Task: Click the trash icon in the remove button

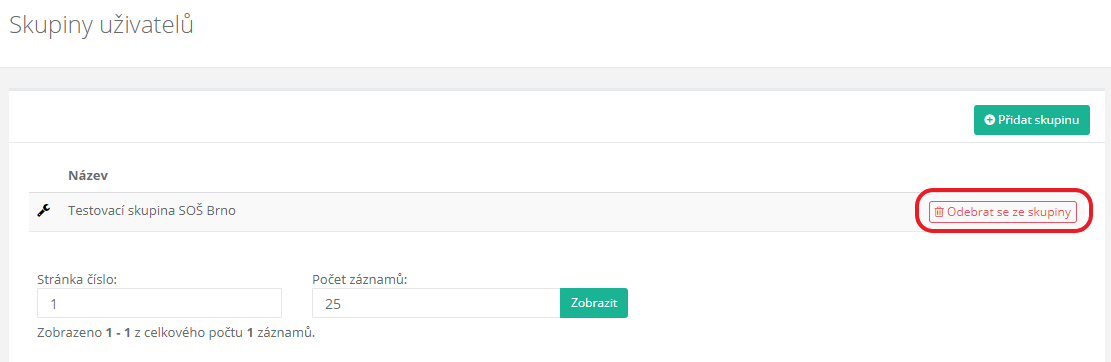Action: click(x=939, y=212)
